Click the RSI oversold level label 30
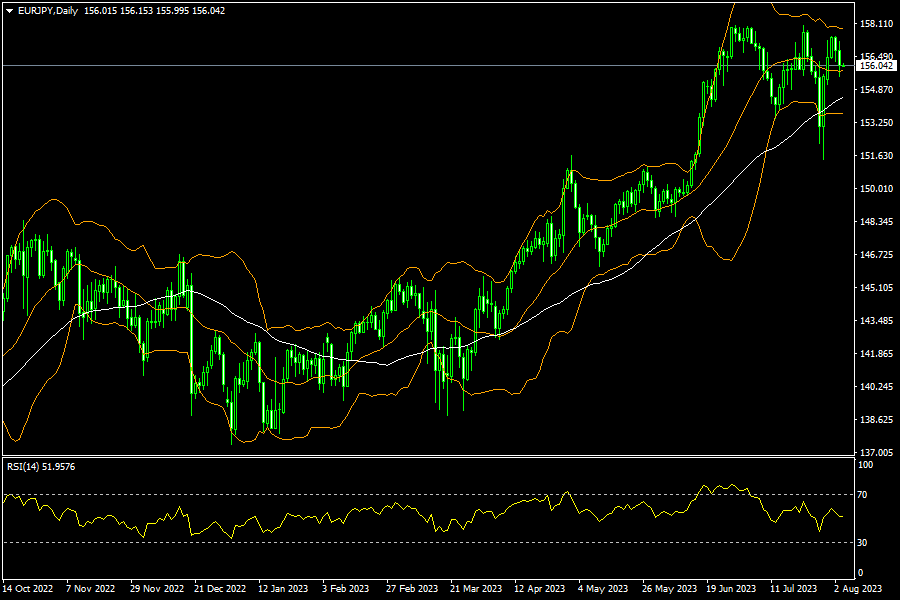The height and width of the screenshot is (600, 900). 862,543
